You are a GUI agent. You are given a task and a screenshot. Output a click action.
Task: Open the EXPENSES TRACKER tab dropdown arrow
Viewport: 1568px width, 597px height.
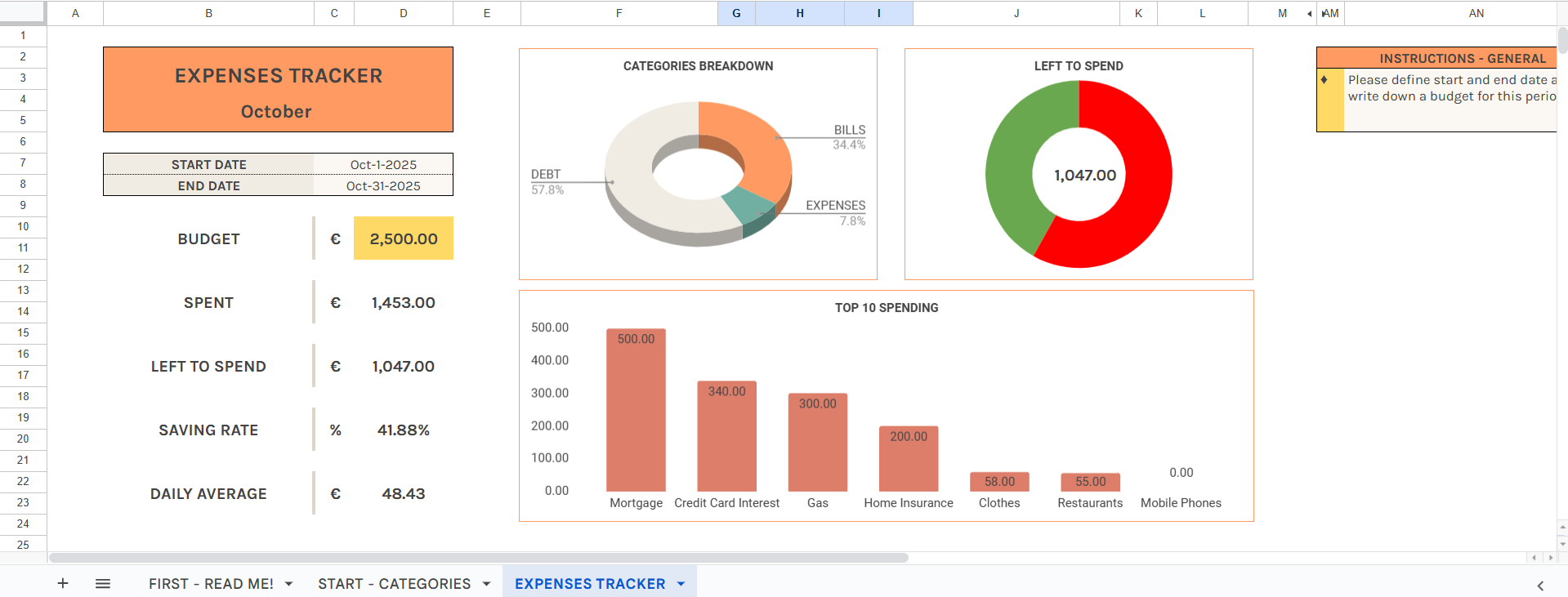(681, 584)
